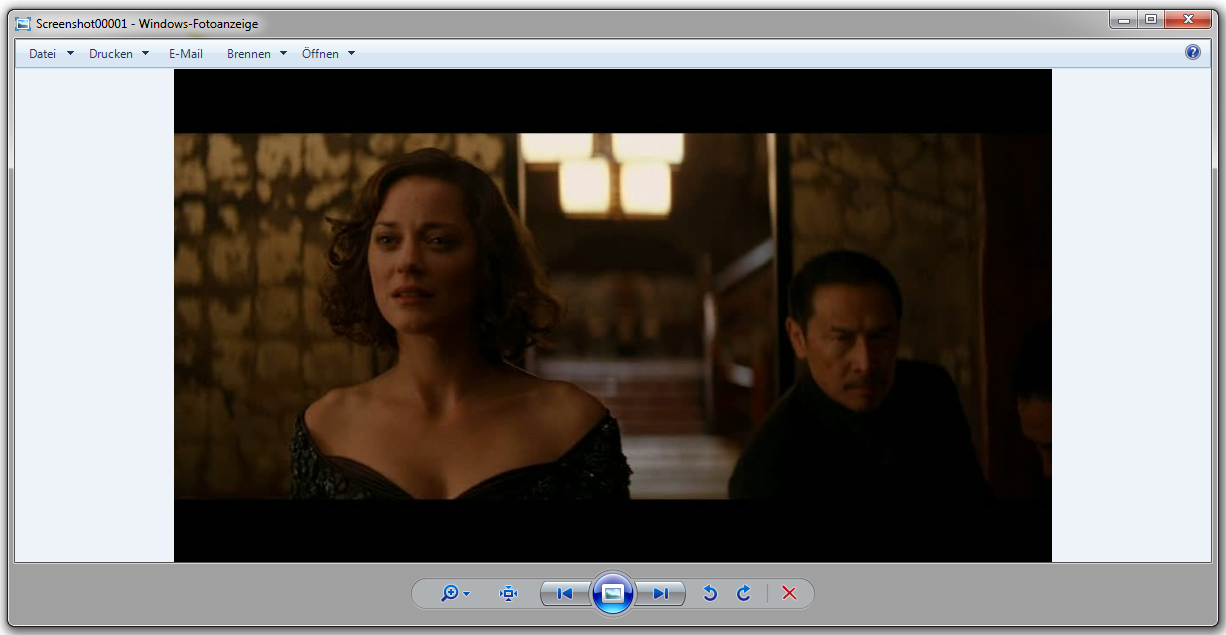Delete the photo with red X
Screen dimensions: 1226x635
789,593
